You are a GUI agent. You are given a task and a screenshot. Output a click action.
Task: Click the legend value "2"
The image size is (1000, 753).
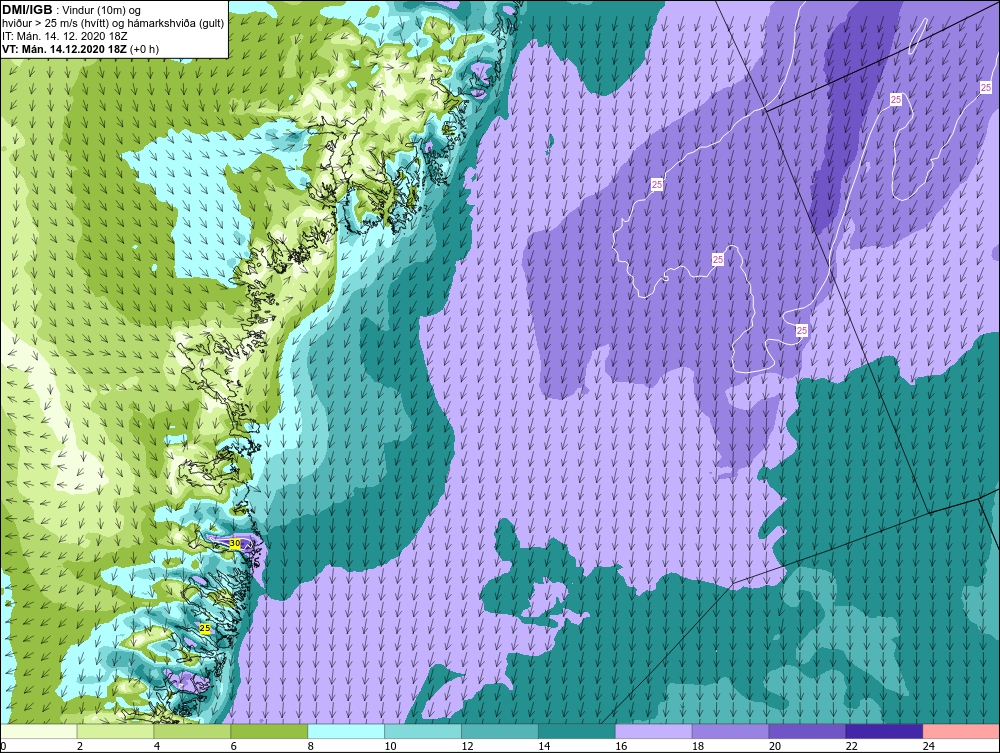coord(80,746)
